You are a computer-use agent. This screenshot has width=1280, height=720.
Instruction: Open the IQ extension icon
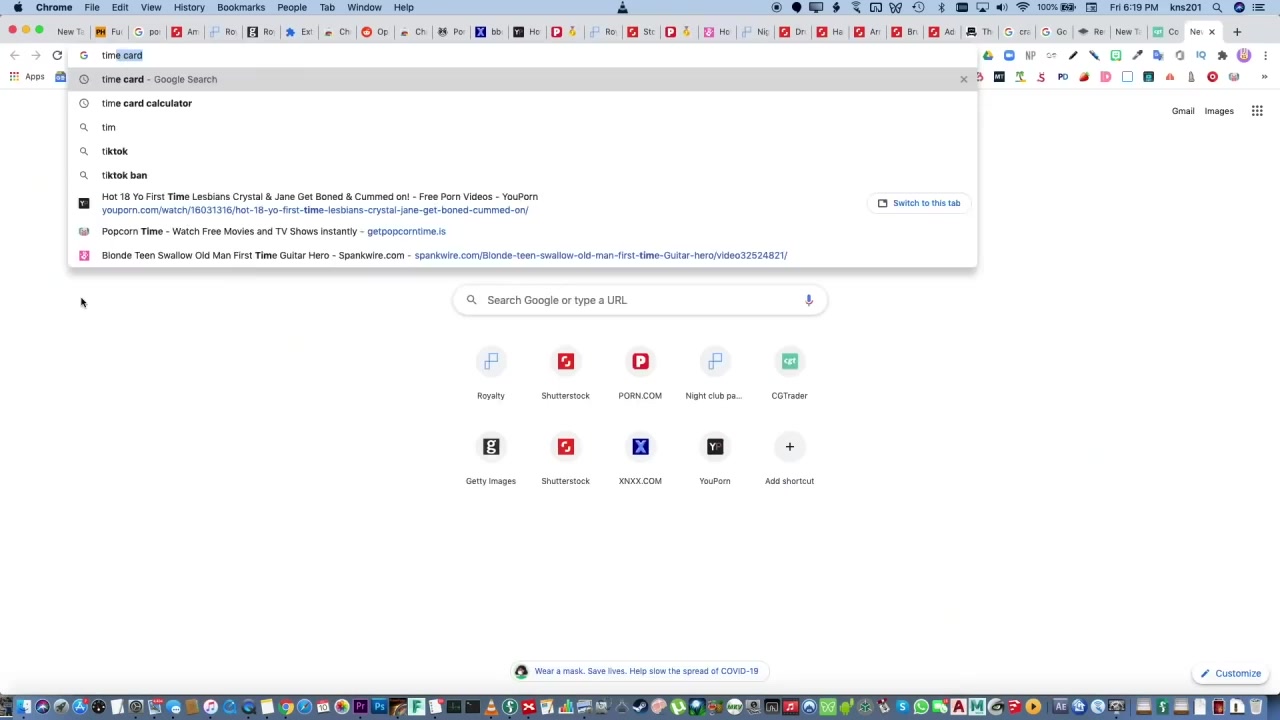click(x=1201, y=55)
